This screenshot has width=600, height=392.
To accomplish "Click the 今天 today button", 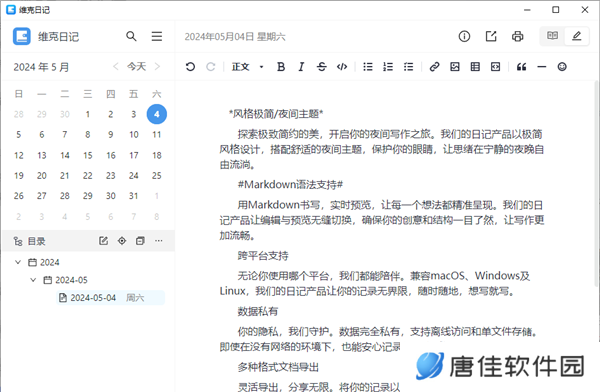I will [x=136, y=67].
